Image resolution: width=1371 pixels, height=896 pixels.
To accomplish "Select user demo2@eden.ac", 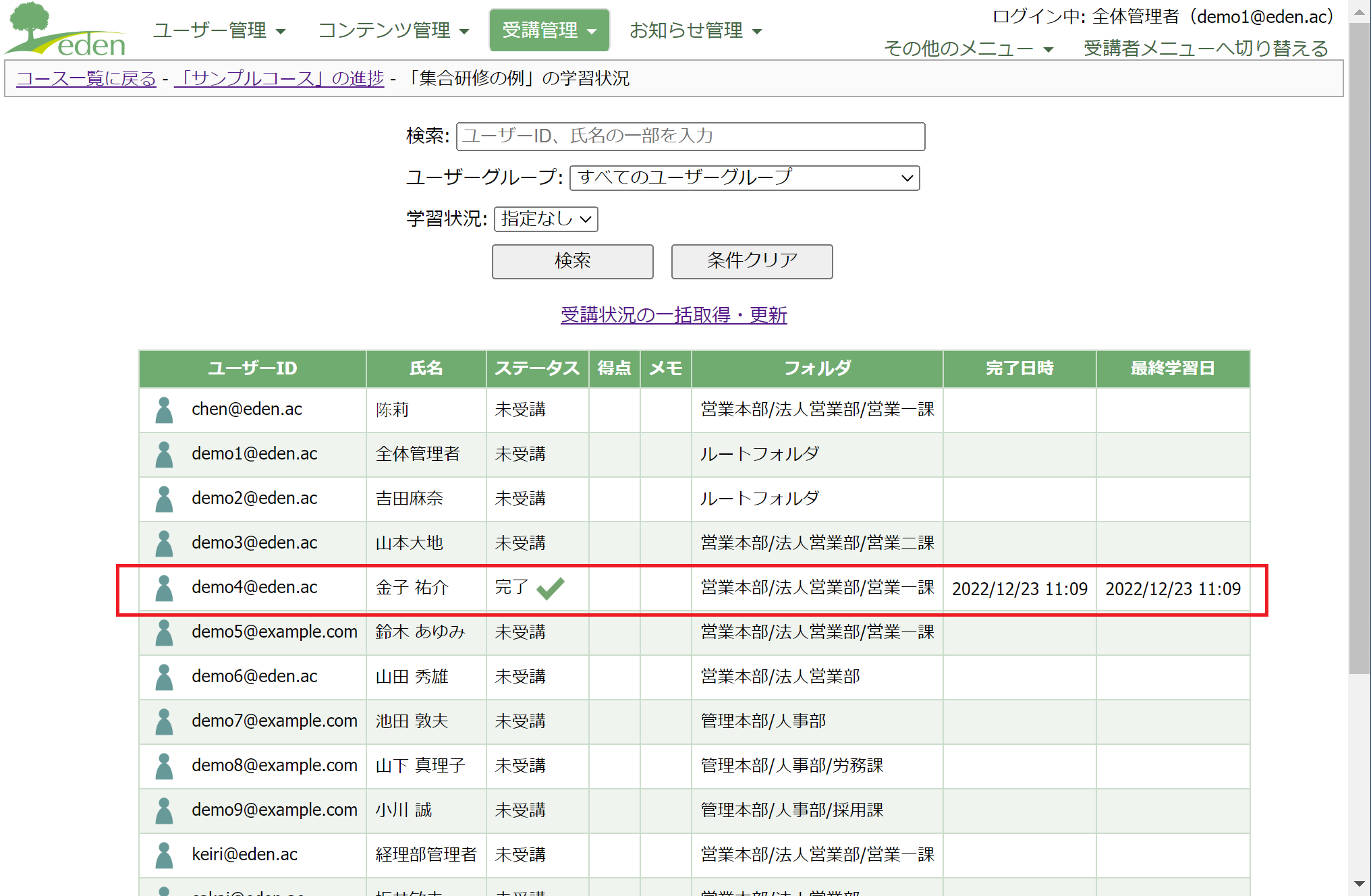I will click(254, 498).
